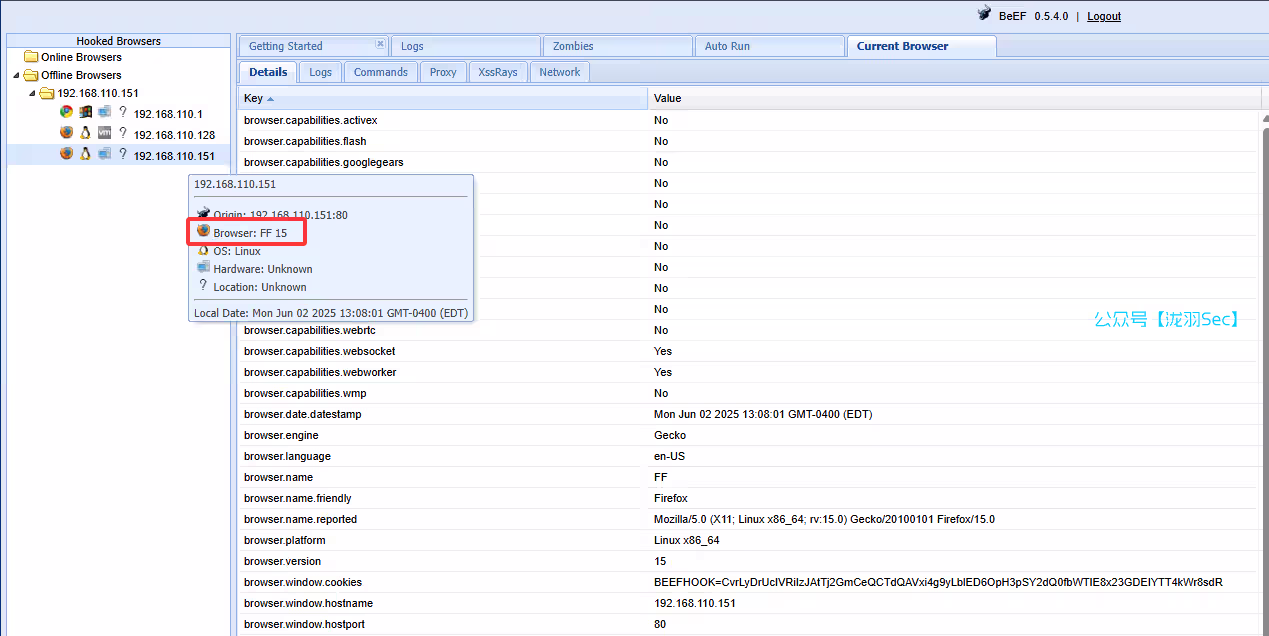Click the unknown location question mark for 192.168.110.151
The image size is (1269, 636).
pyautogui.click(x=122, y=154)
